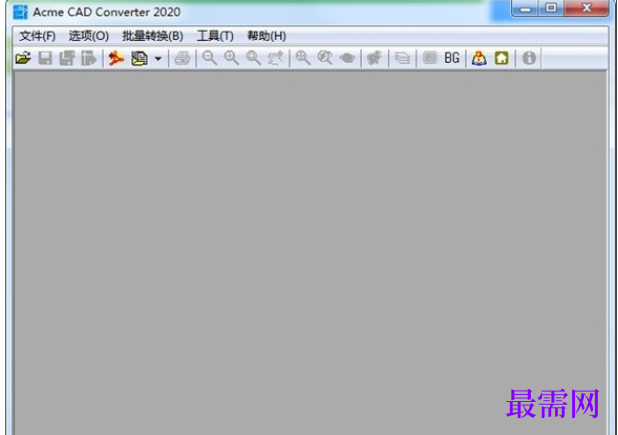Toggle background color with BG button
This screenshot has height=435, width=618.
click(452, 58)
